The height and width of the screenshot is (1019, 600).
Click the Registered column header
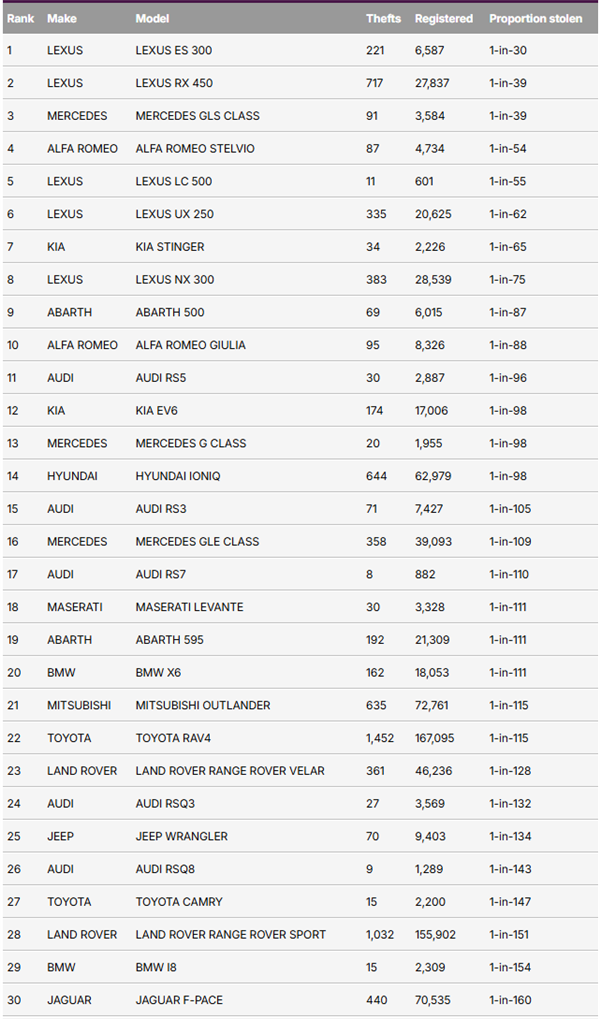[x=443, y=18]
